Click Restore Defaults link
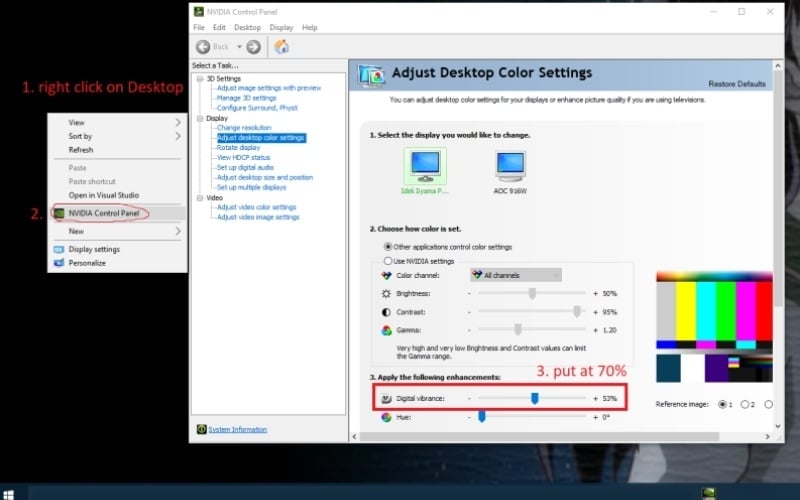This screenshot has width=800, height=500. point(736,84)
